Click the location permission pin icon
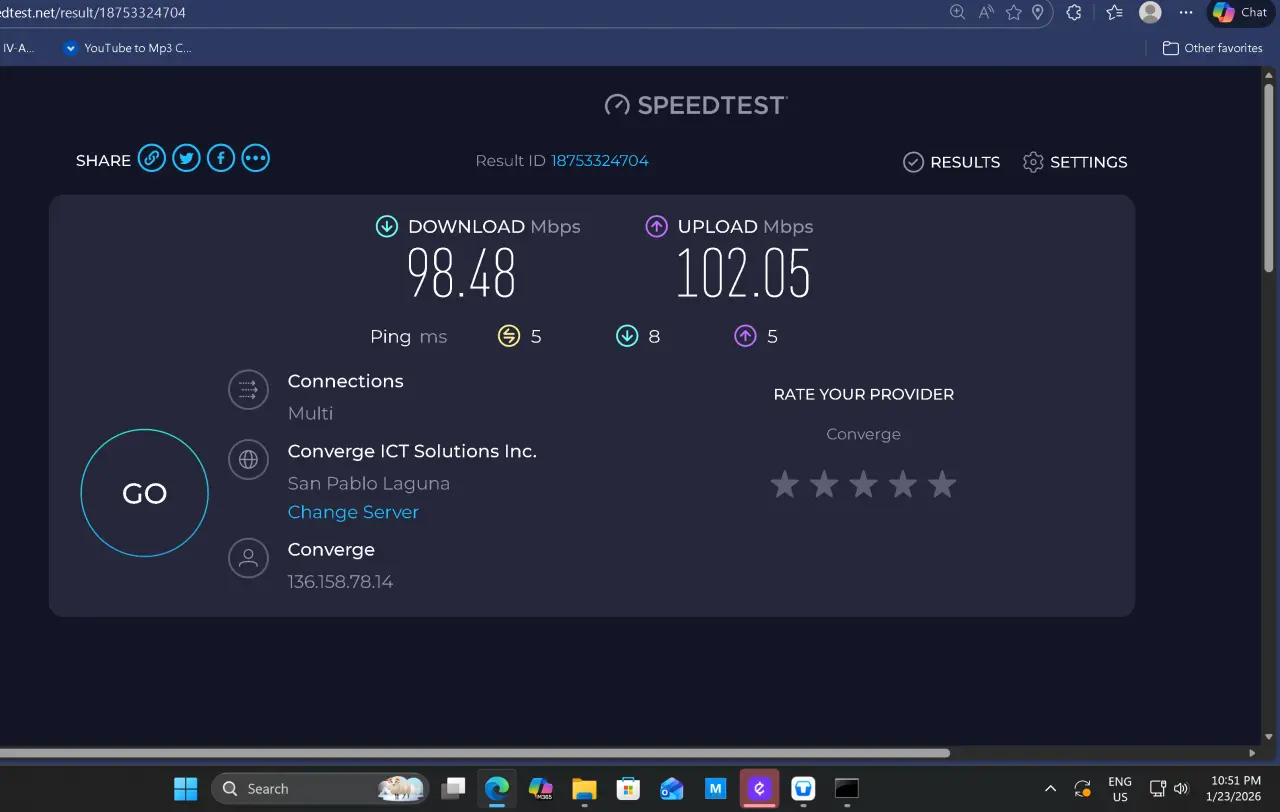 click(1038, 12)
